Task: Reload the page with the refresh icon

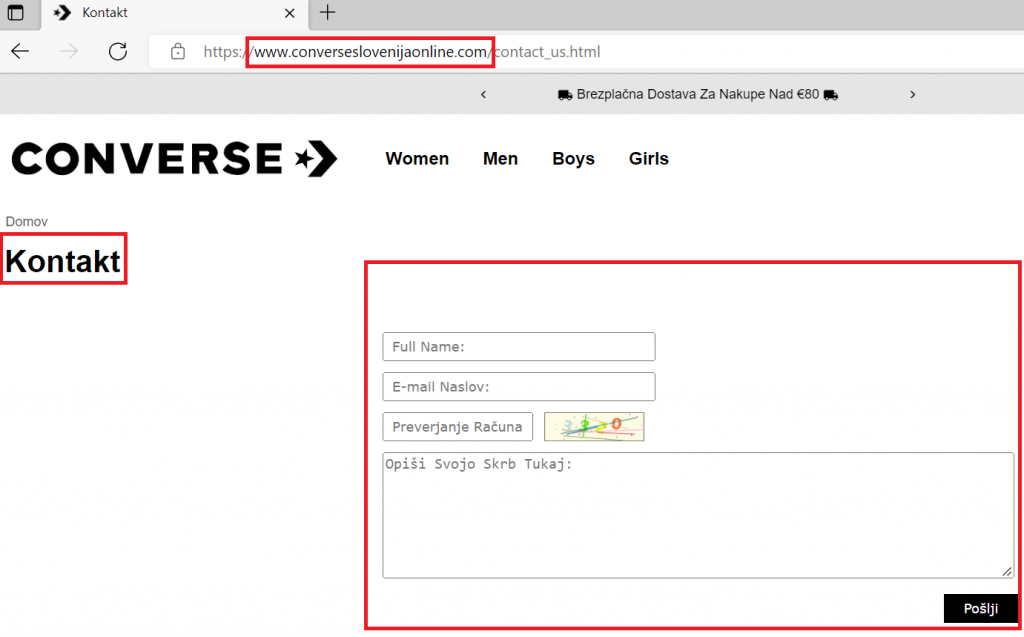Action: point(118,52)
